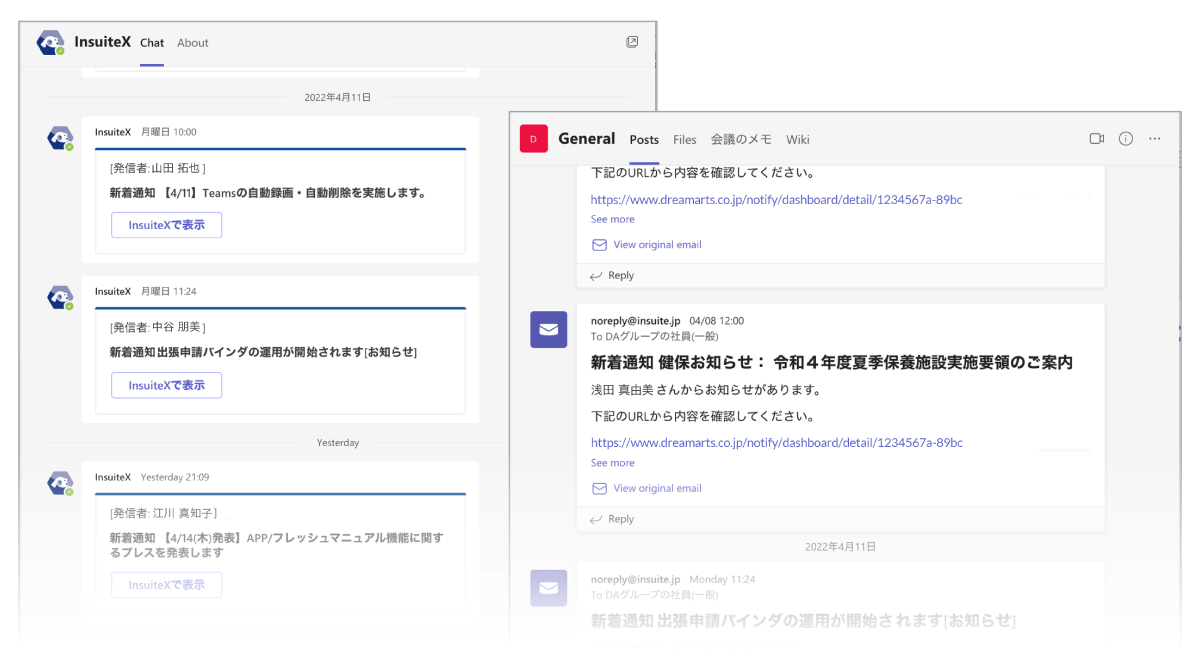Open channel info with the i icon
Screen dimensions: 1200x650
(1125, 139)
